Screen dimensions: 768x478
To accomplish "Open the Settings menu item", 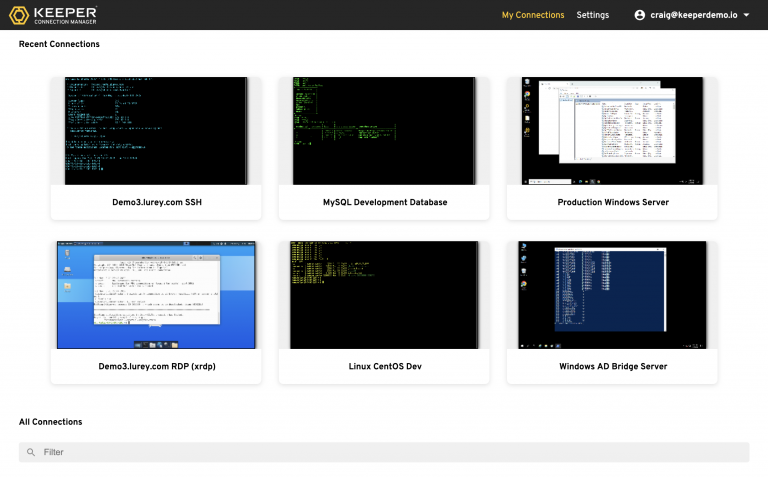I will 592,15.
